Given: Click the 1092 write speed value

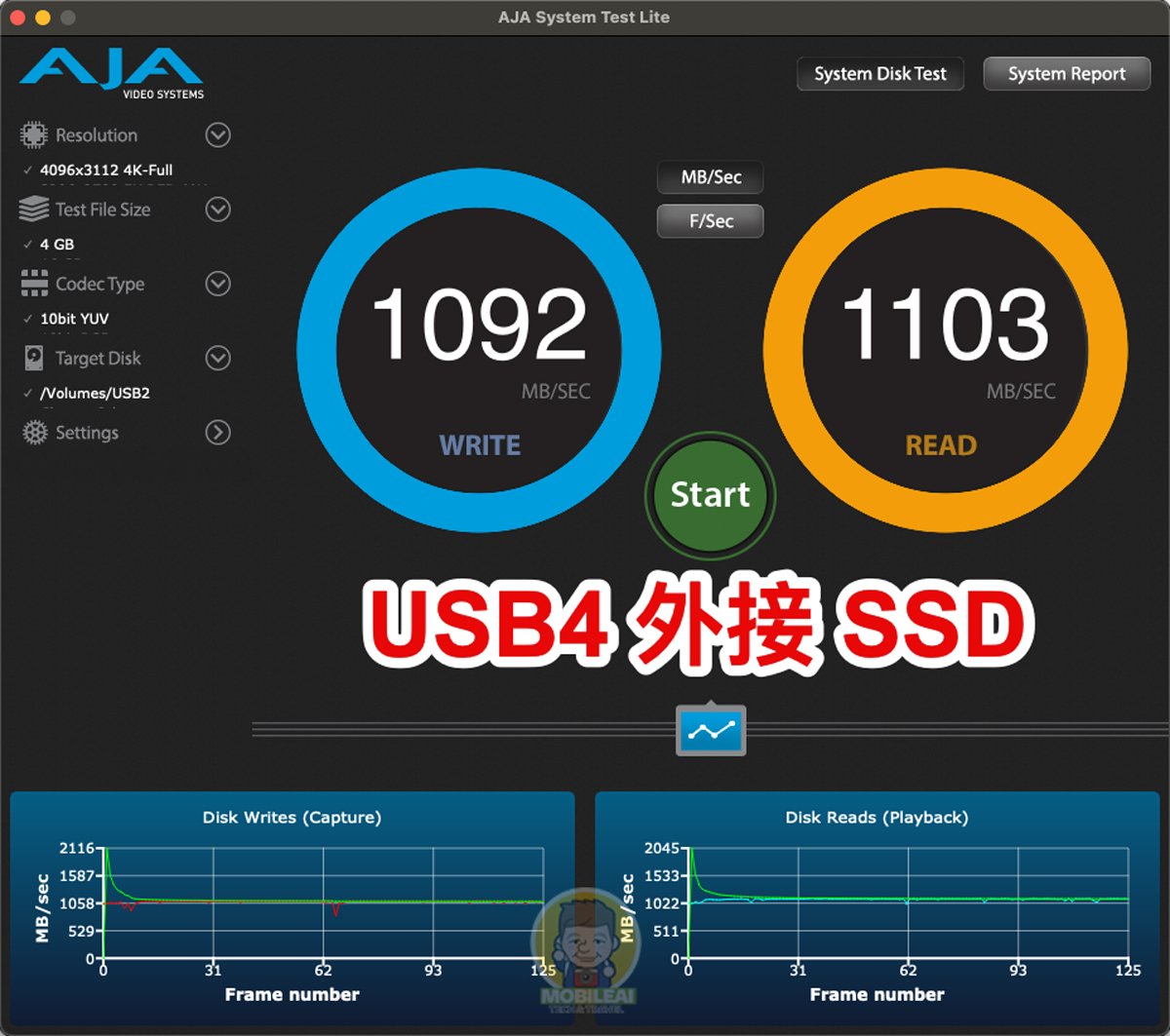Looking at the screenshot, I should [479, 325].
